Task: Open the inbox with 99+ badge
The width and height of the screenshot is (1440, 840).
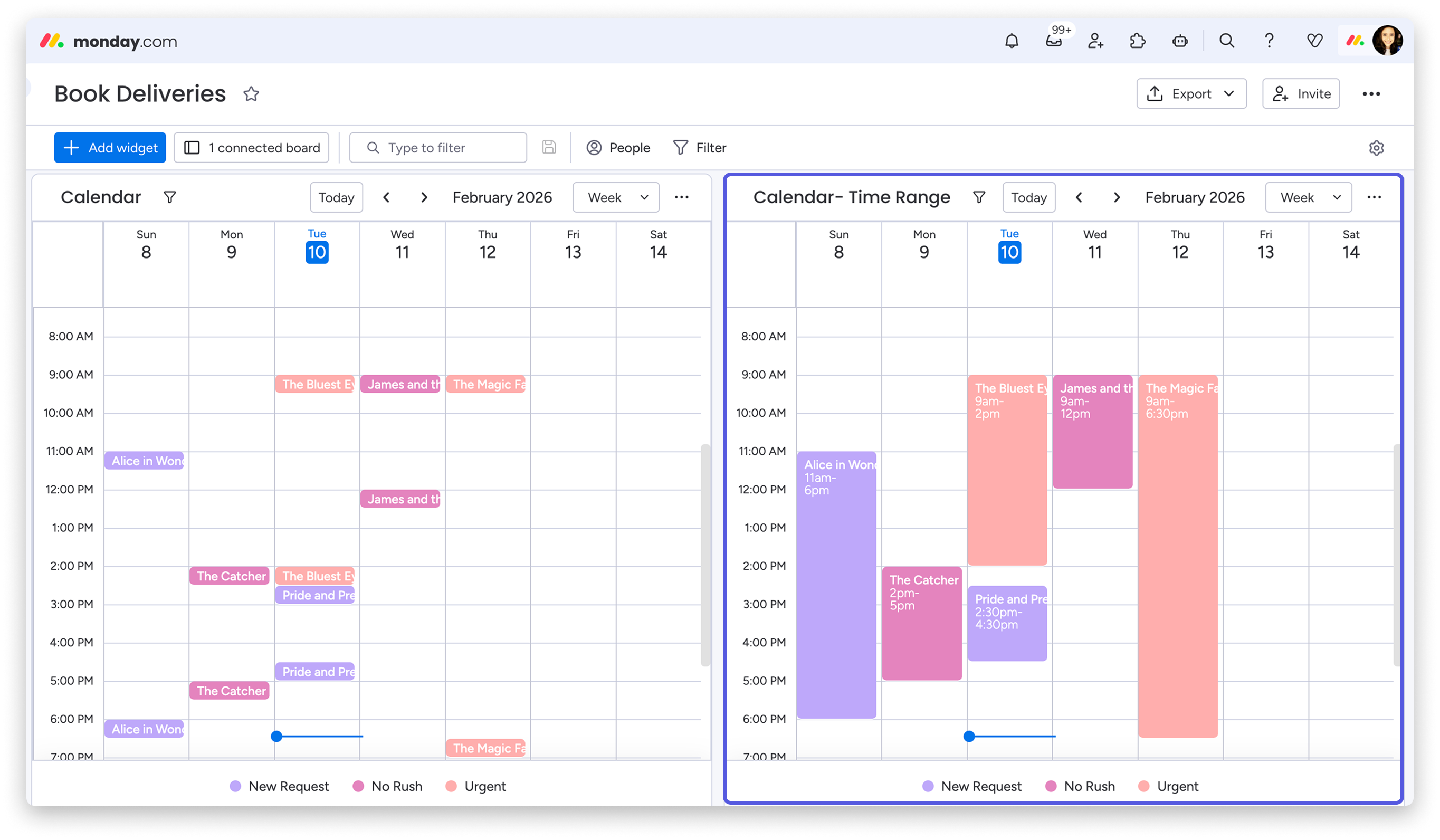Action: (1054, 41)
